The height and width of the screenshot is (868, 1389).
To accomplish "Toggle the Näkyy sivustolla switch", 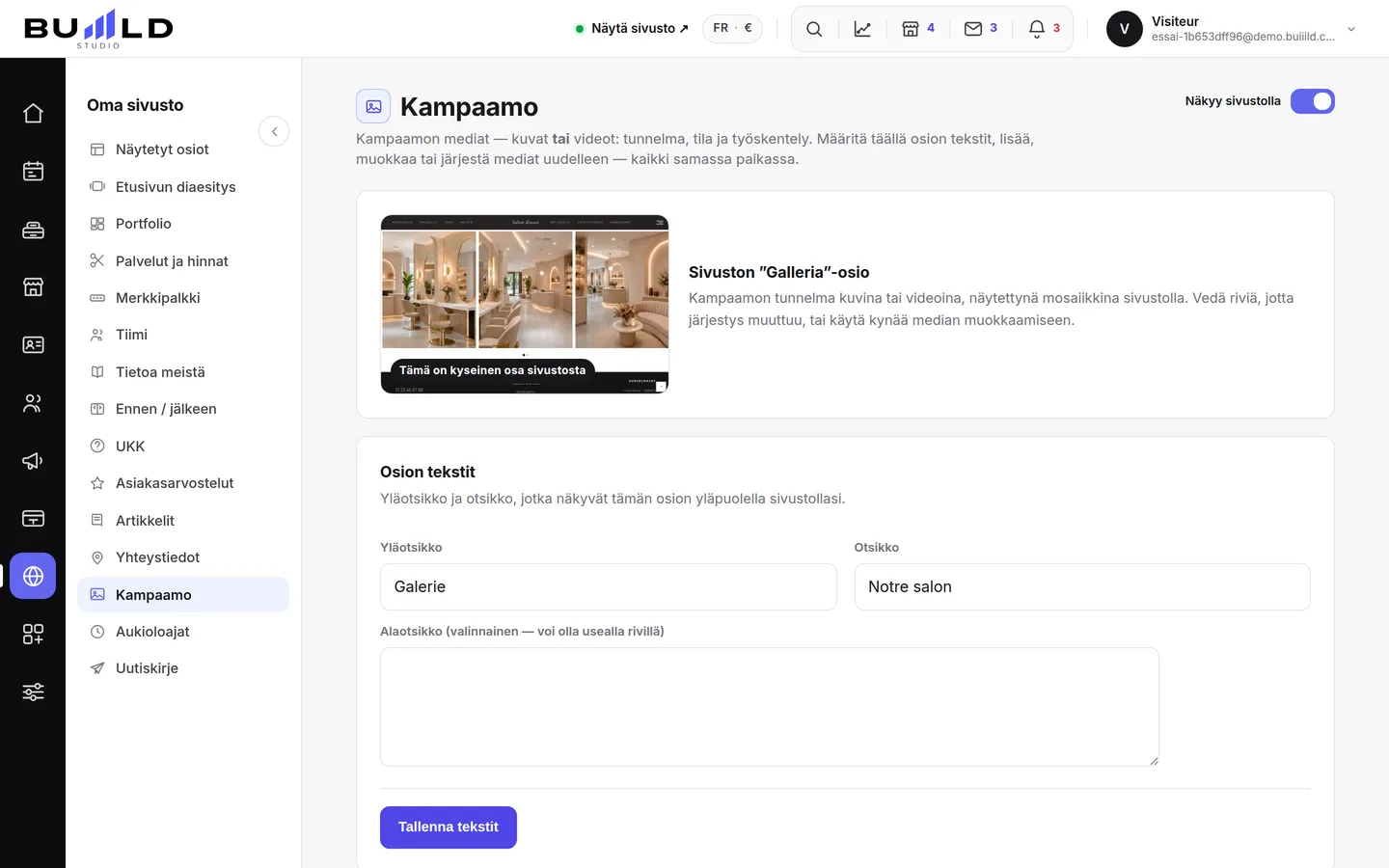I will [1313, 101].
